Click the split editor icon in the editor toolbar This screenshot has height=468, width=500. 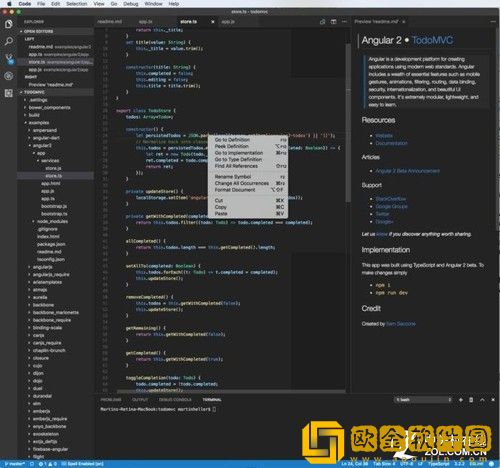333,22
